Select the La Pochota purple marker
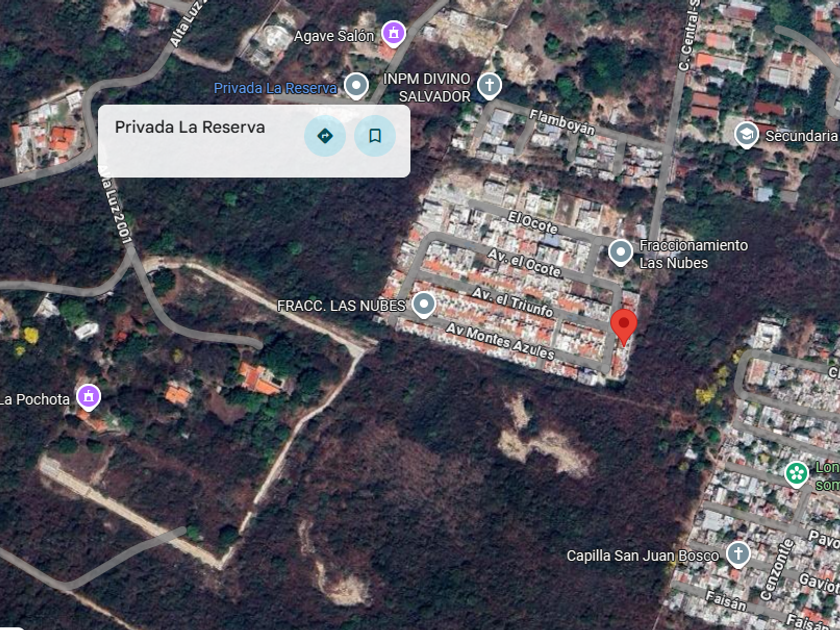 pyautogui.click(x=88, y=398)
